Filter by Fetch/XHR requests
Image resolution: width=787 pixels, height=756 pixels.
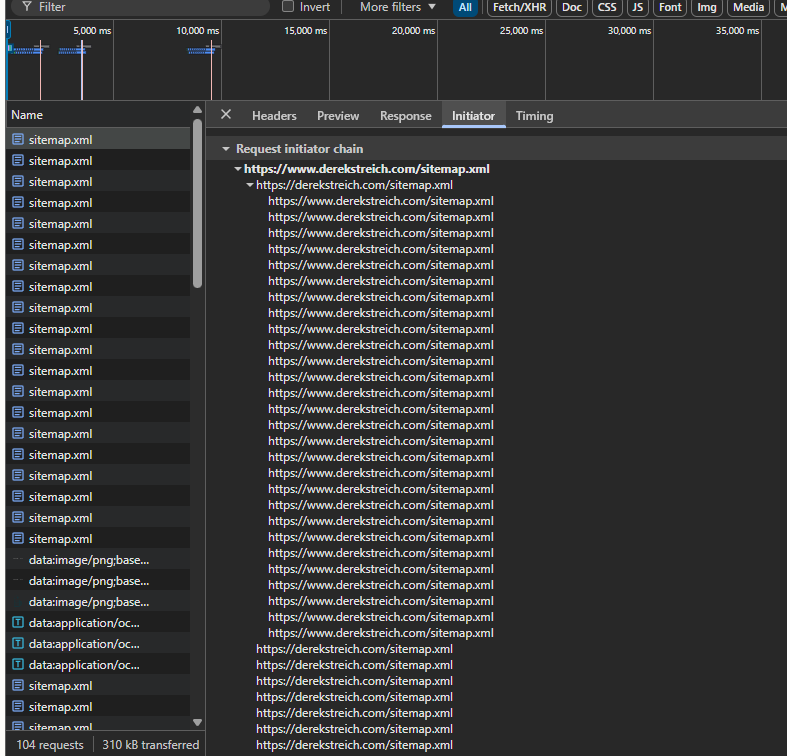[x=519, y=8]
